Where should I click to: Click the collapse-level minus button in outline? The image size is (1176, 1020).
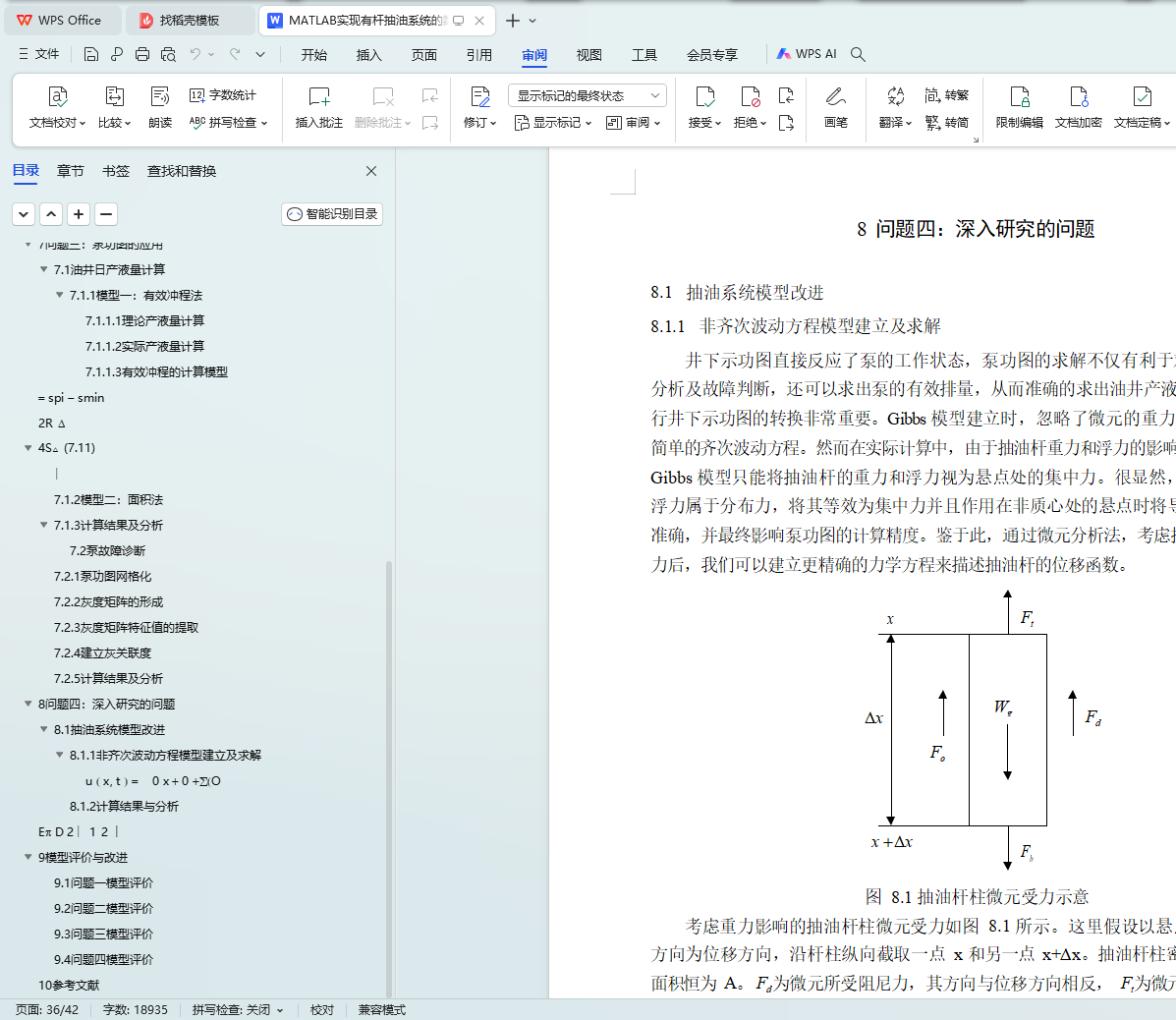click(106, 214)
